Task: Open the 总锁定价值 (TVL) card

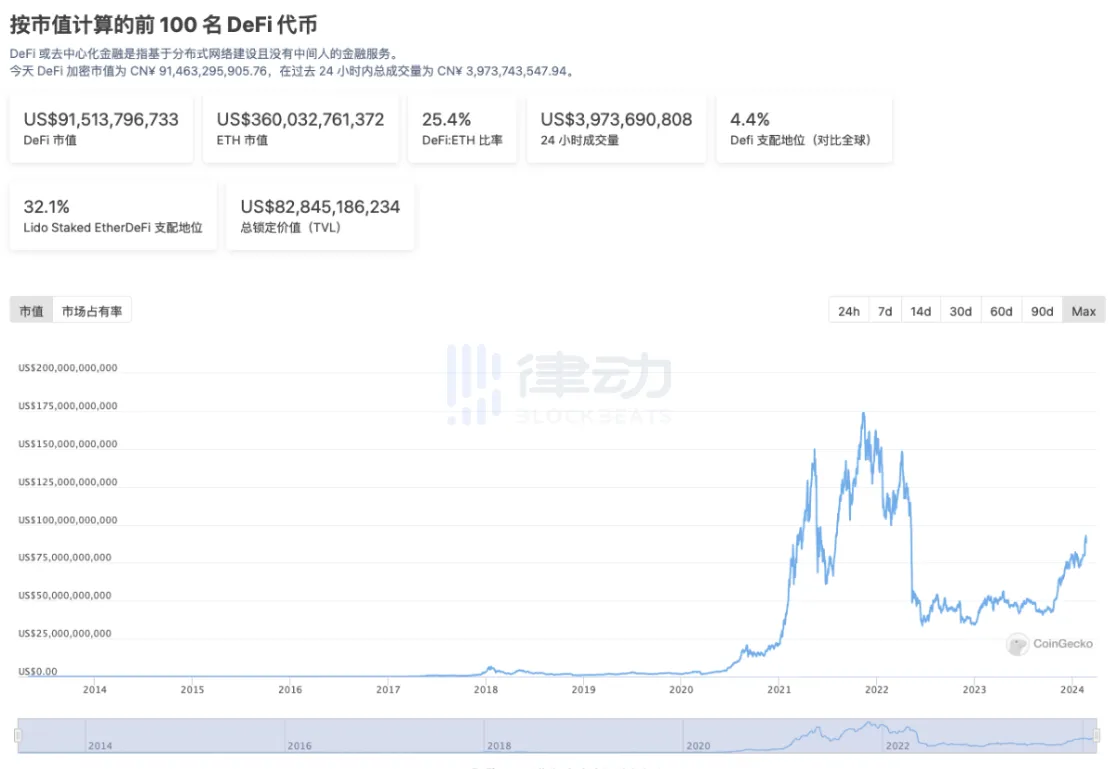Action: coord(320,216)
